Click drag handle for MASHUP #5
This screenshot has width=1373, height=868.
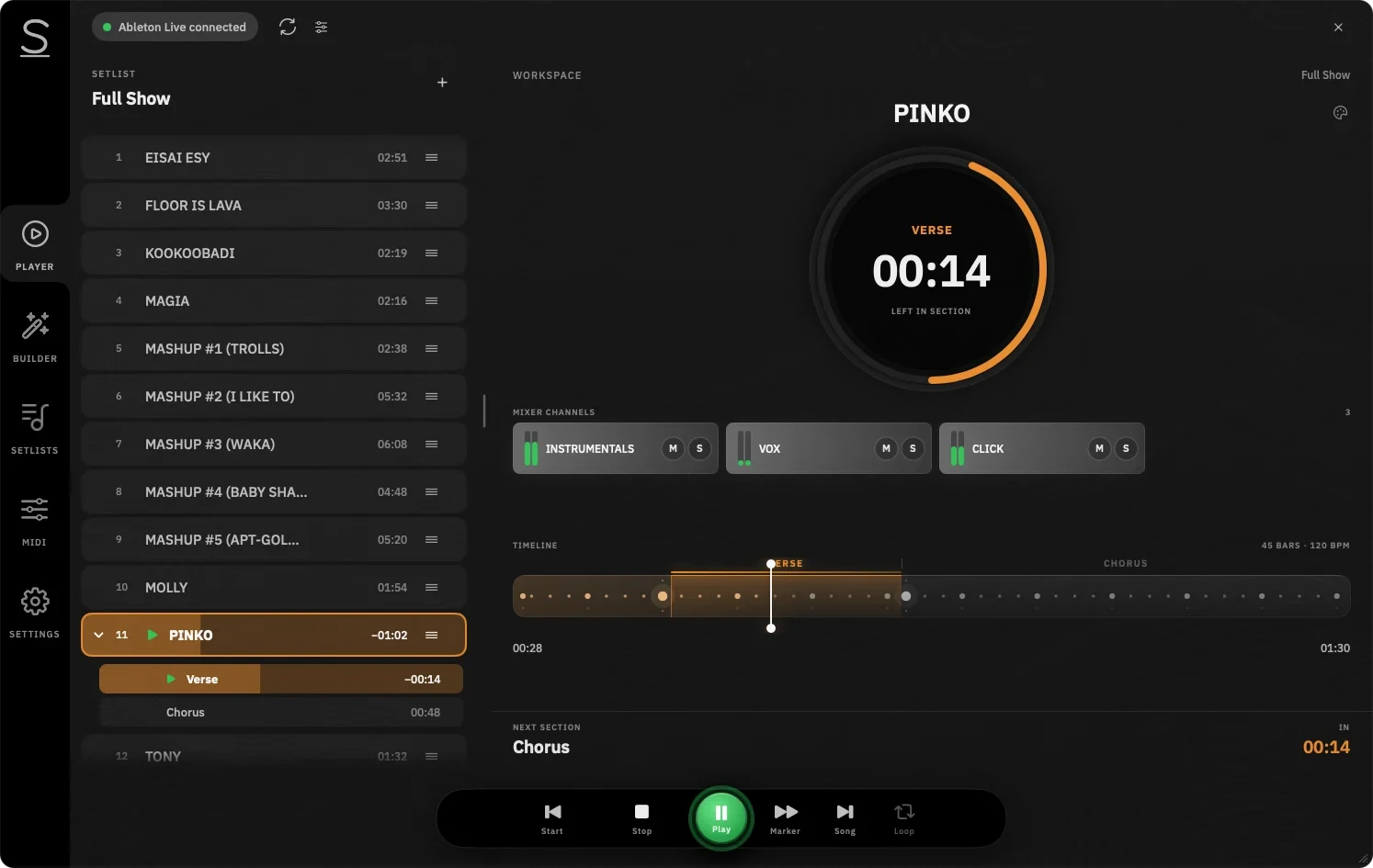coord(432,540)
